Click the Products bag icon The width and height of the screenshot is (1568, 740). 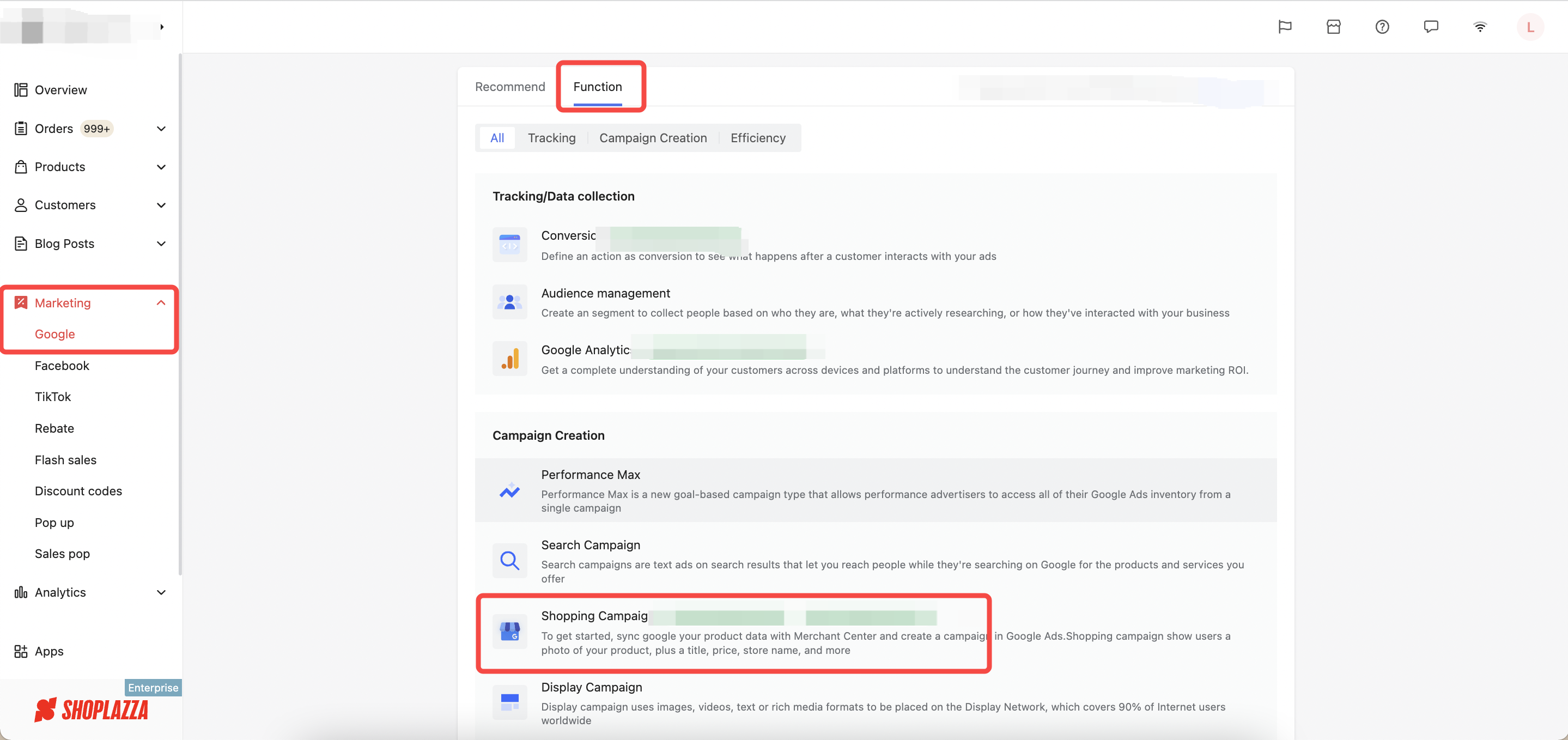(21, 167)
